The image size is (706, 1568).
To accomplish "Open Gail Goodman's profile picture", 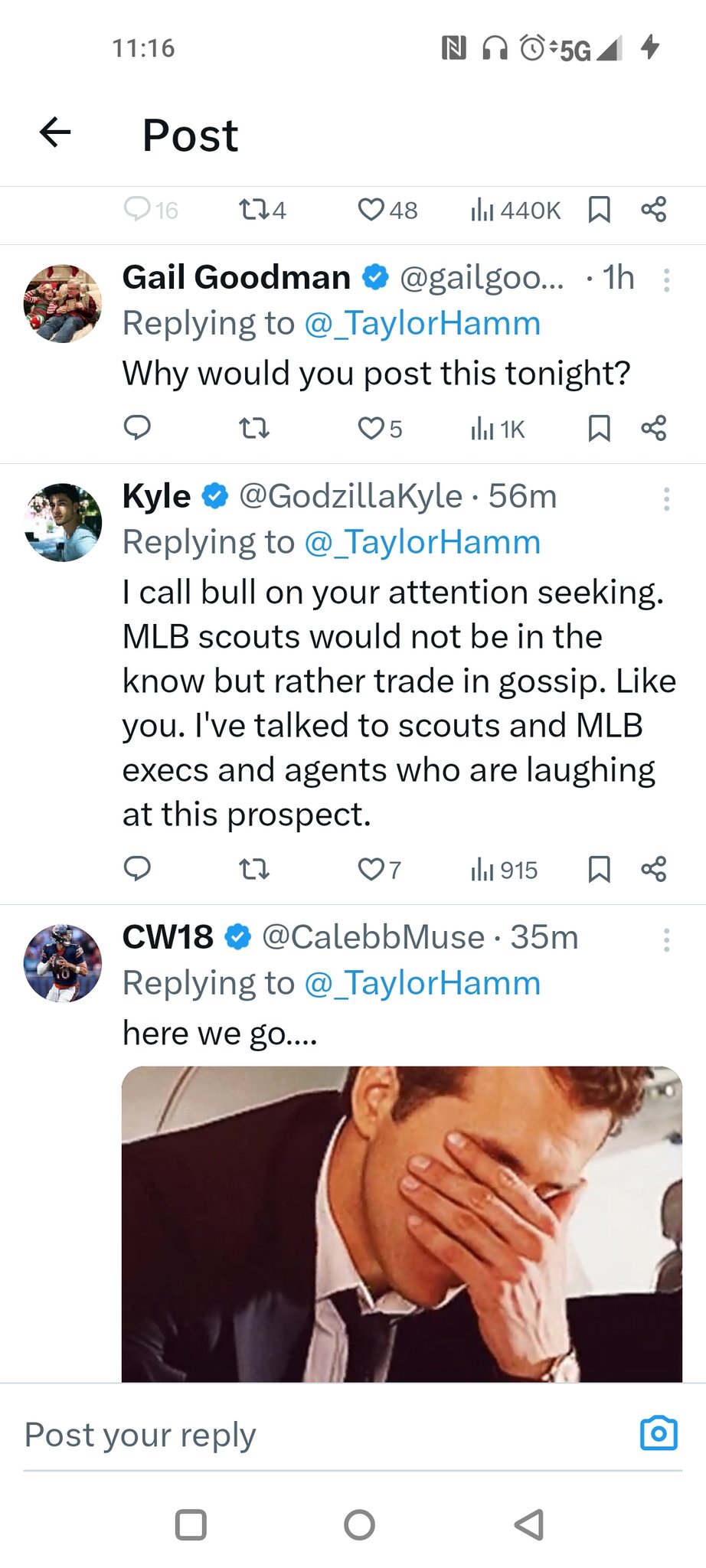I will pyautogui.click(x=63, y=304).
